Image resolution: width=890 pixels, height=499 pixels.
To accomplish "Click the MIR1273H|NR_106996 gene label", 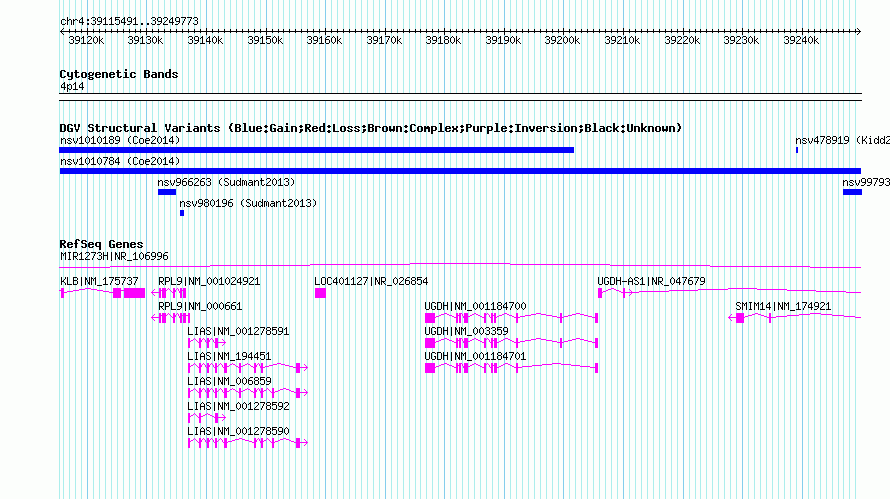I will pos(114,257).
